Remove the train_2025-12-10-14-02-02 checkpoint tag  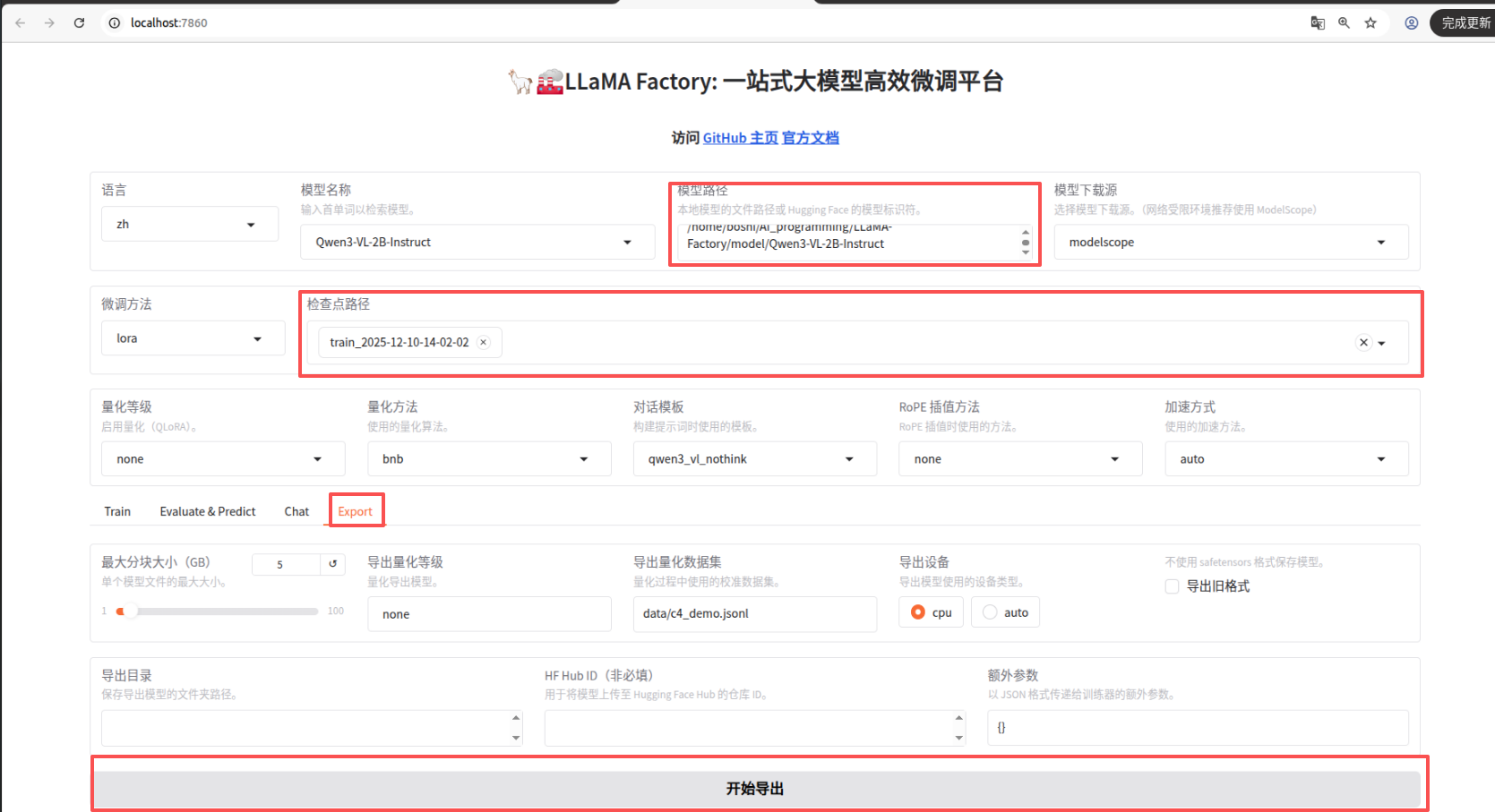point(484,342)
